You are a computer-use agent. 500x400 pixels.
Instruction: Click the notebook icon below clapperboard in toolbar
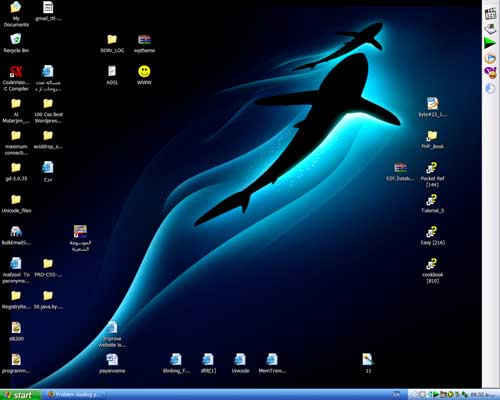pyautogui.click(x=490, y=29)
